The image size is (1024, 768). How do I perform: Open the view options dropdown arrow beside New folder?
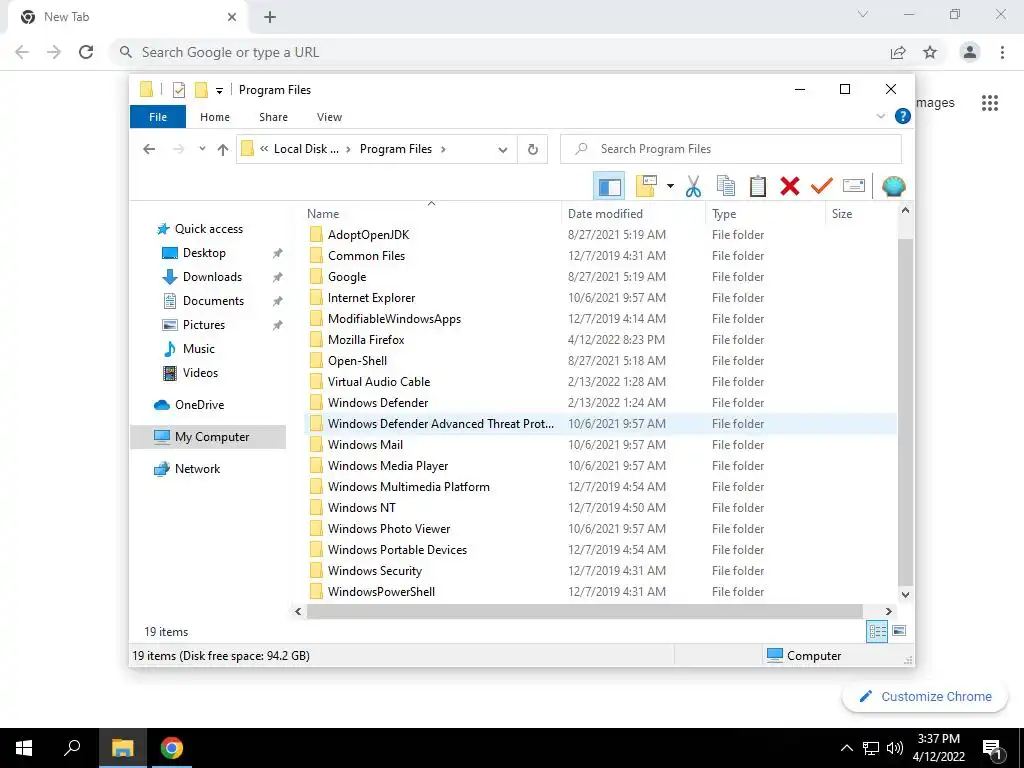click(x=670, y=186)
